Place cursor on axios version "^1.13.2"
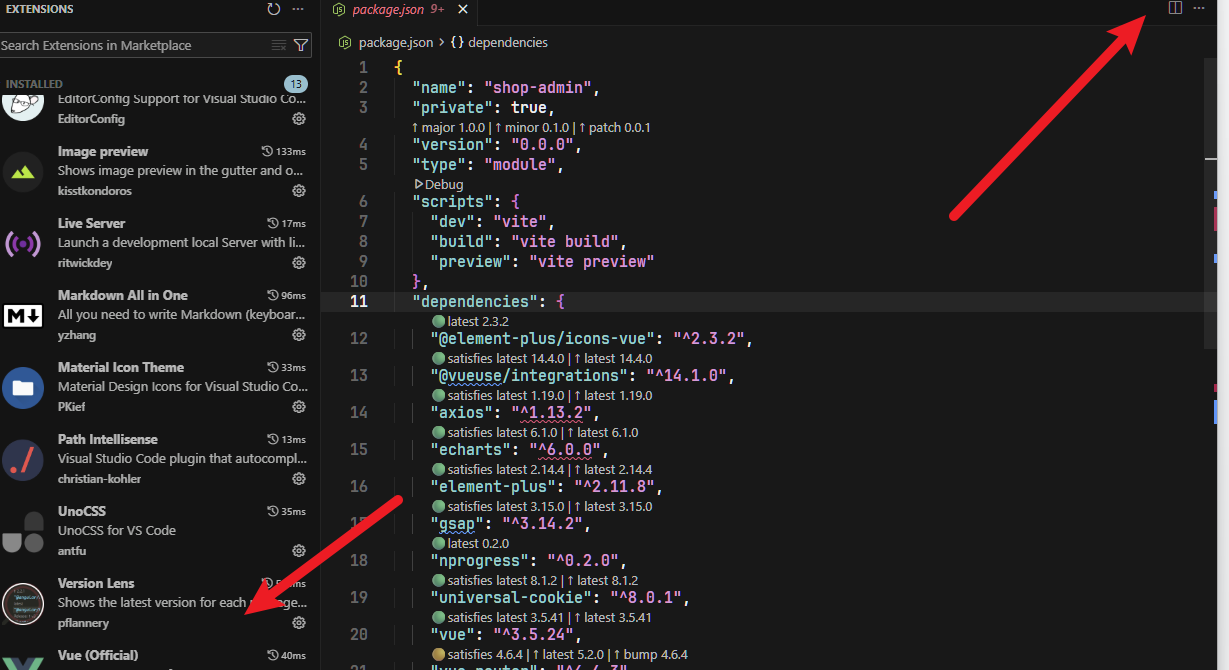 pos(553,412)
